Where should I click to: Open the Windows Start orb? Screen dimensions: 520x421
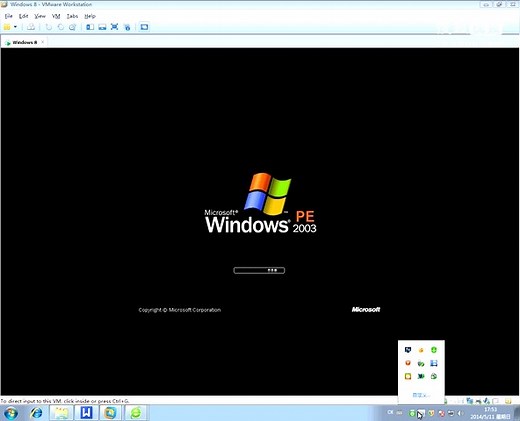pos(11,413)
